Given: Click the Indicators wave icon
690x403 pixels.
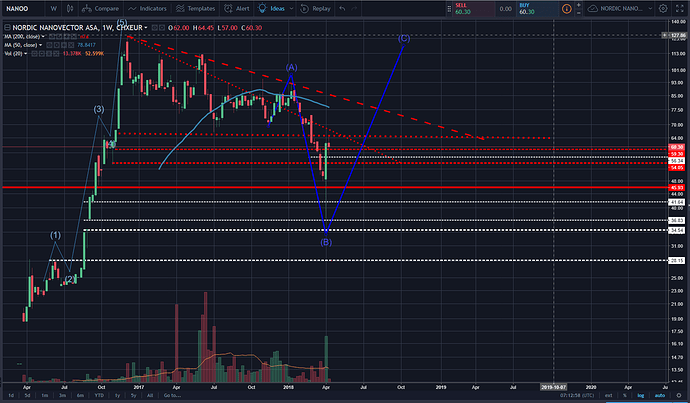Looking at the screenshot, I should (x=132, y=8).
